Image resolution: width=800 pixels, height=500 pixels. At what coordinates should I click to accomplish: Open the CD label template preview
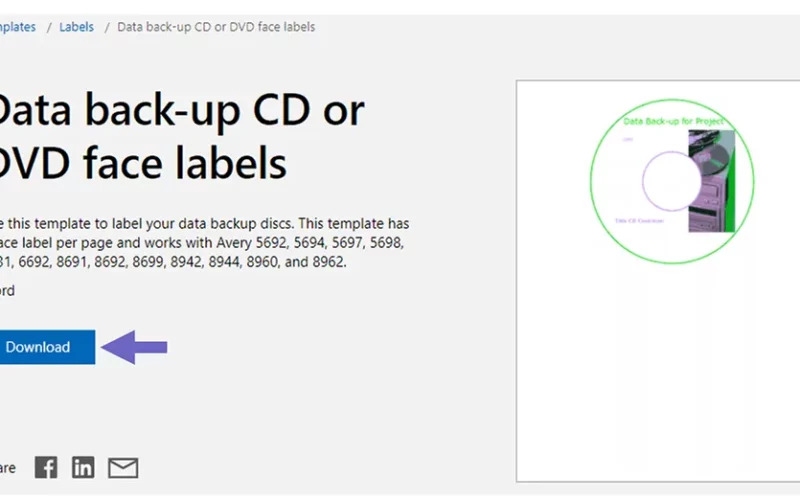point(658,281)
